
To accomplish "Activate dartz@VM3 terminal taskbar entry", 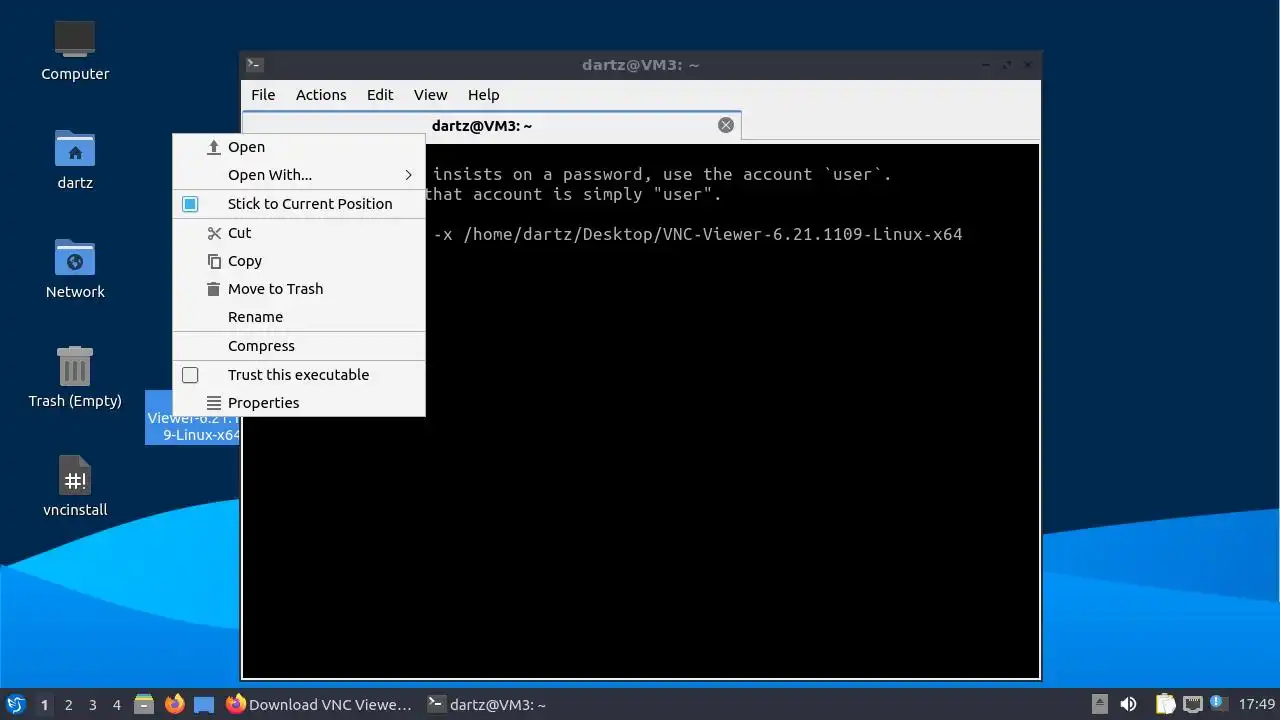I will pyautogui.click(x=487, y=704).
